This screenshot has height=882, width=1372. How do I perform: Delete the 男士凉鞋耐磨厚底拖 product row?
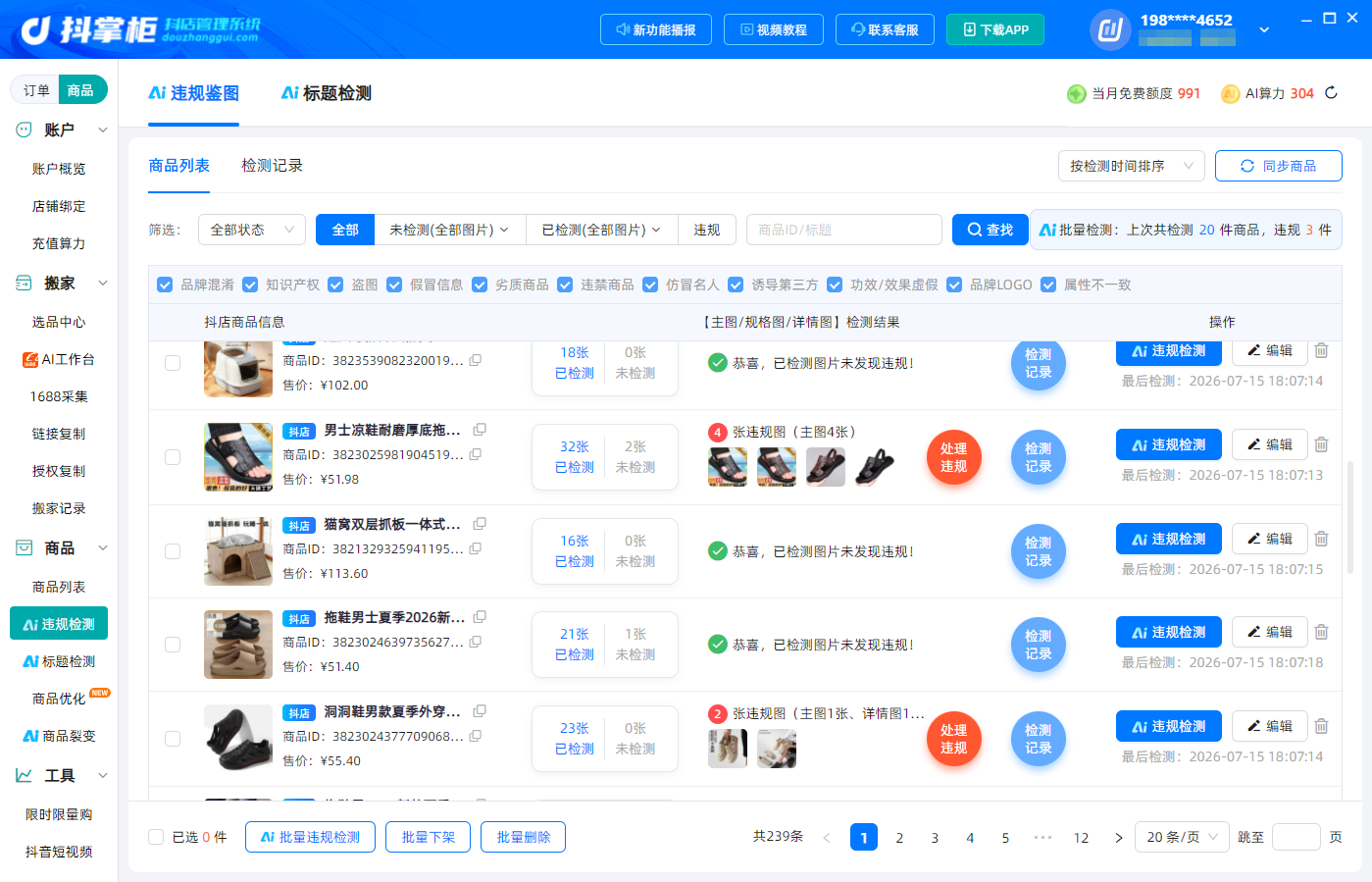(x=1321, y=444)
